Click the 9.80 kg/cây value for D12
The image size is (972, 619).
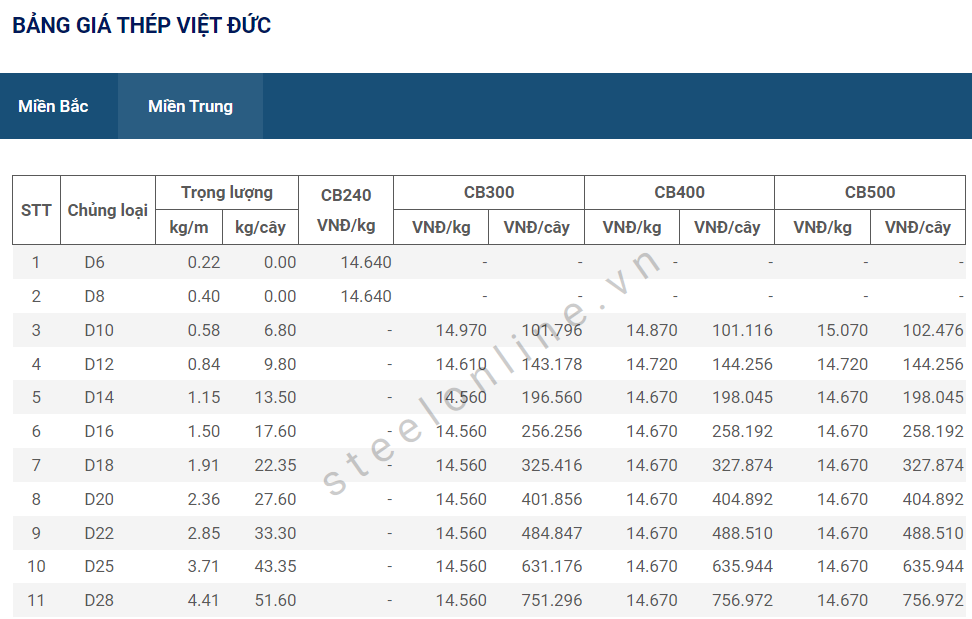[x=280, y=364]
